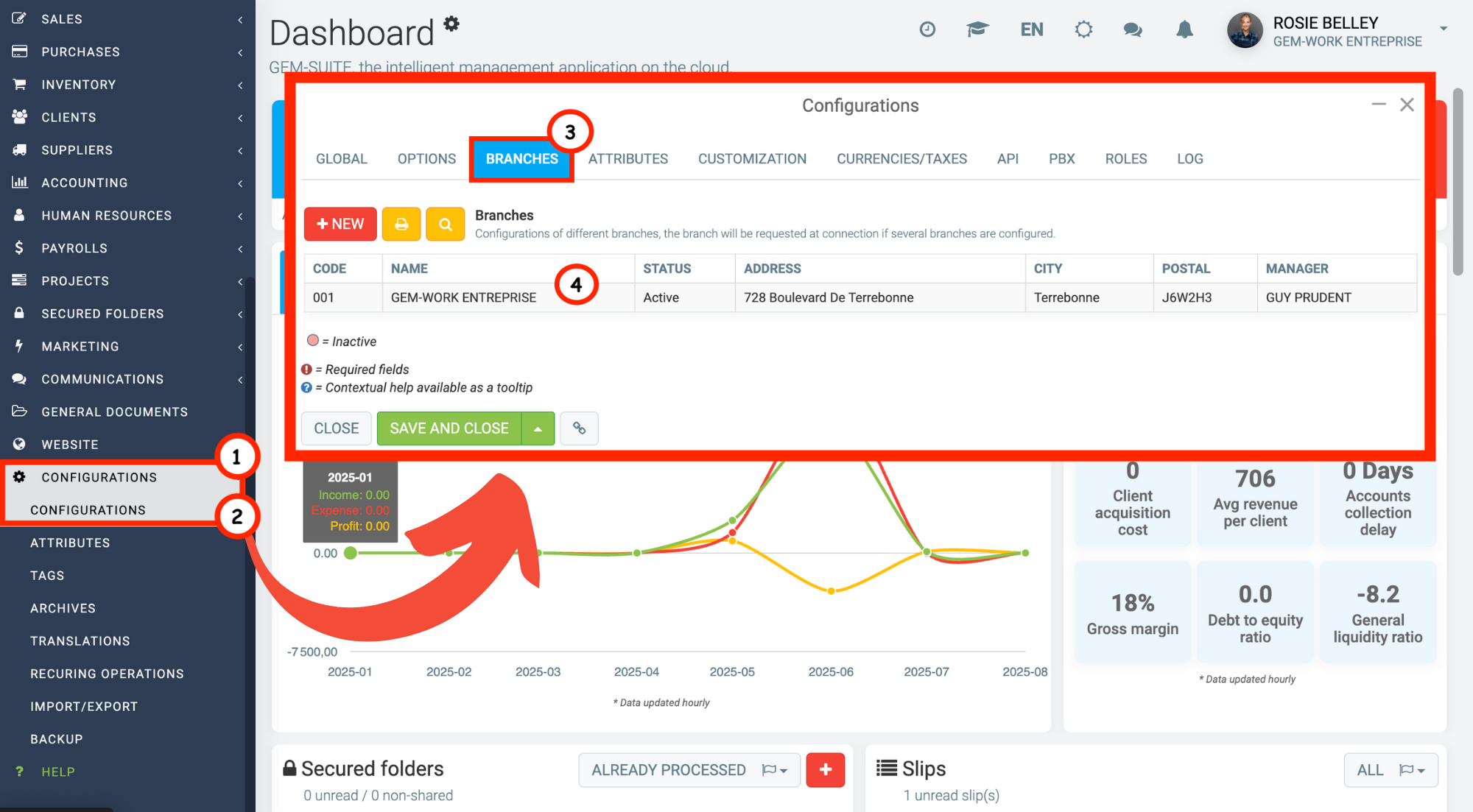Click the theme settings icon in top bar
The width and height of the screenshot is (1473, 812).
pyautogui.click(x=1083, y=29)
